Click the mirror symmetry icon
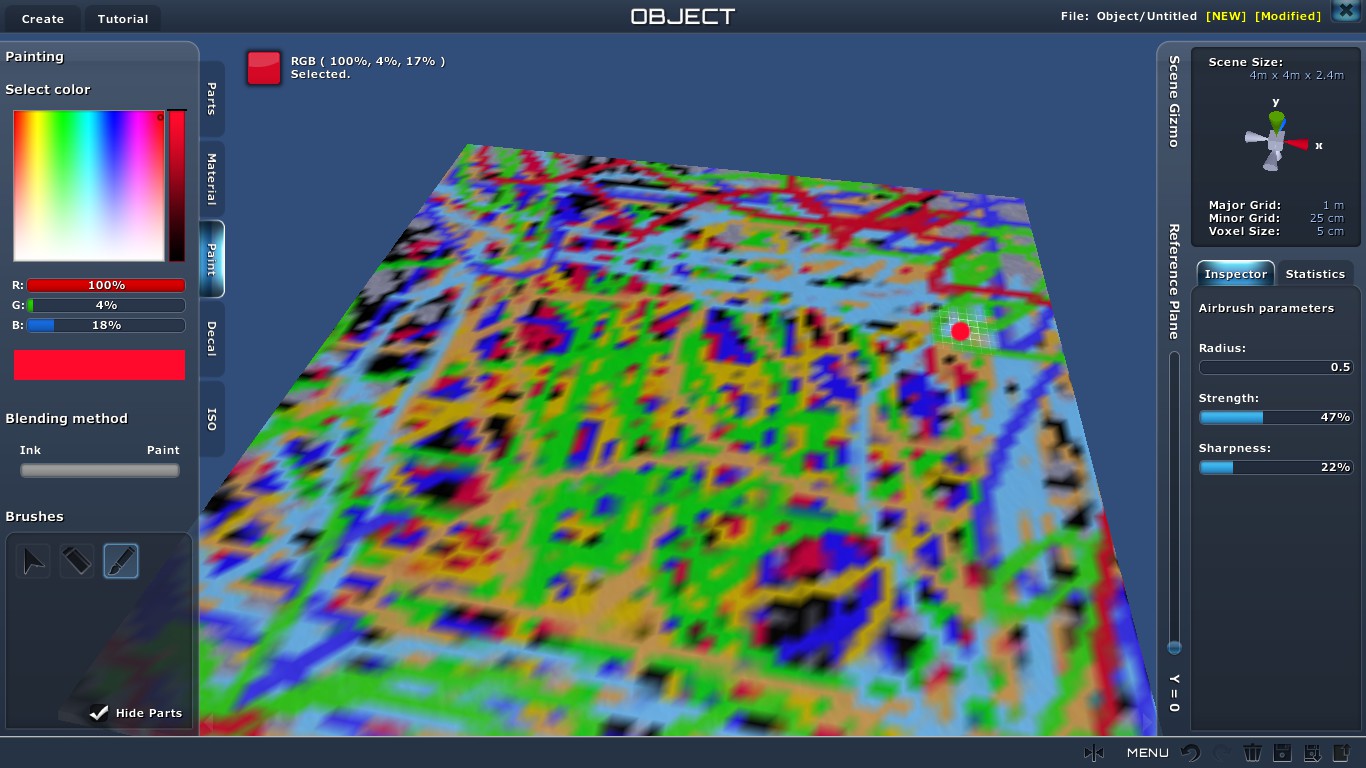 click(1093, 753)
